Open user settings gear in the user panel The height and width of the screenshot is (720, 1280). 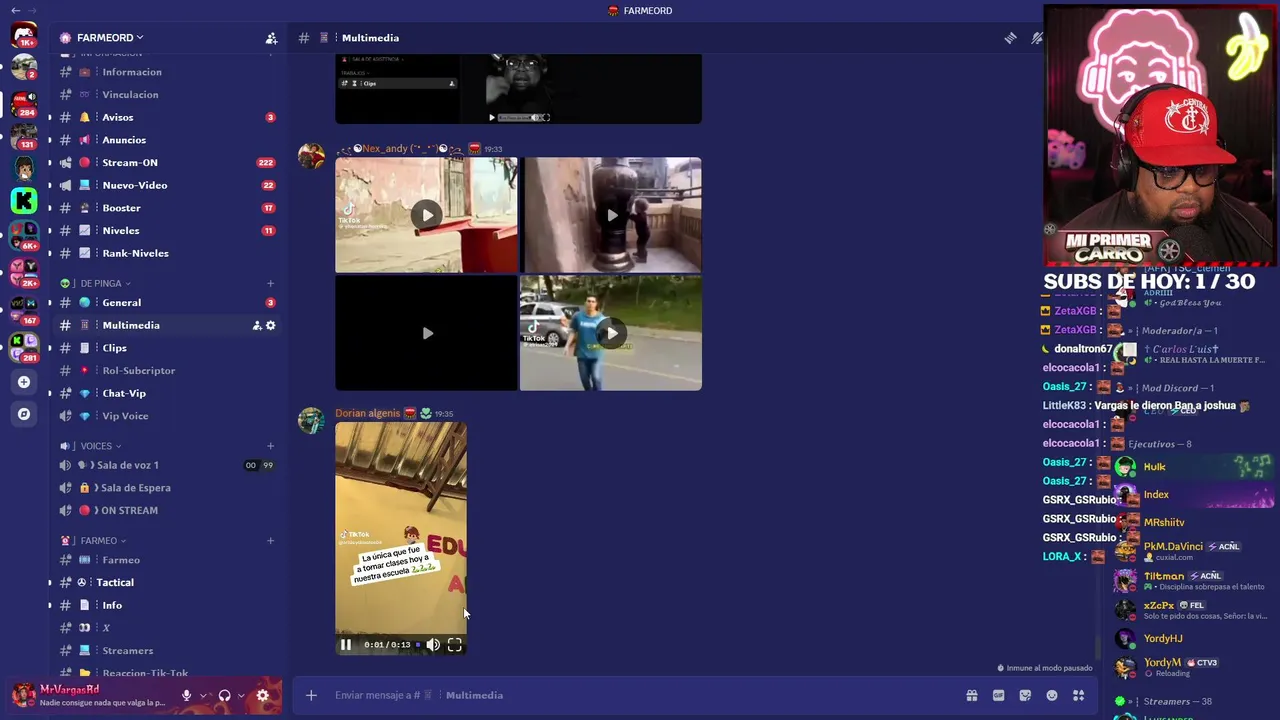(x=262, y=695)
